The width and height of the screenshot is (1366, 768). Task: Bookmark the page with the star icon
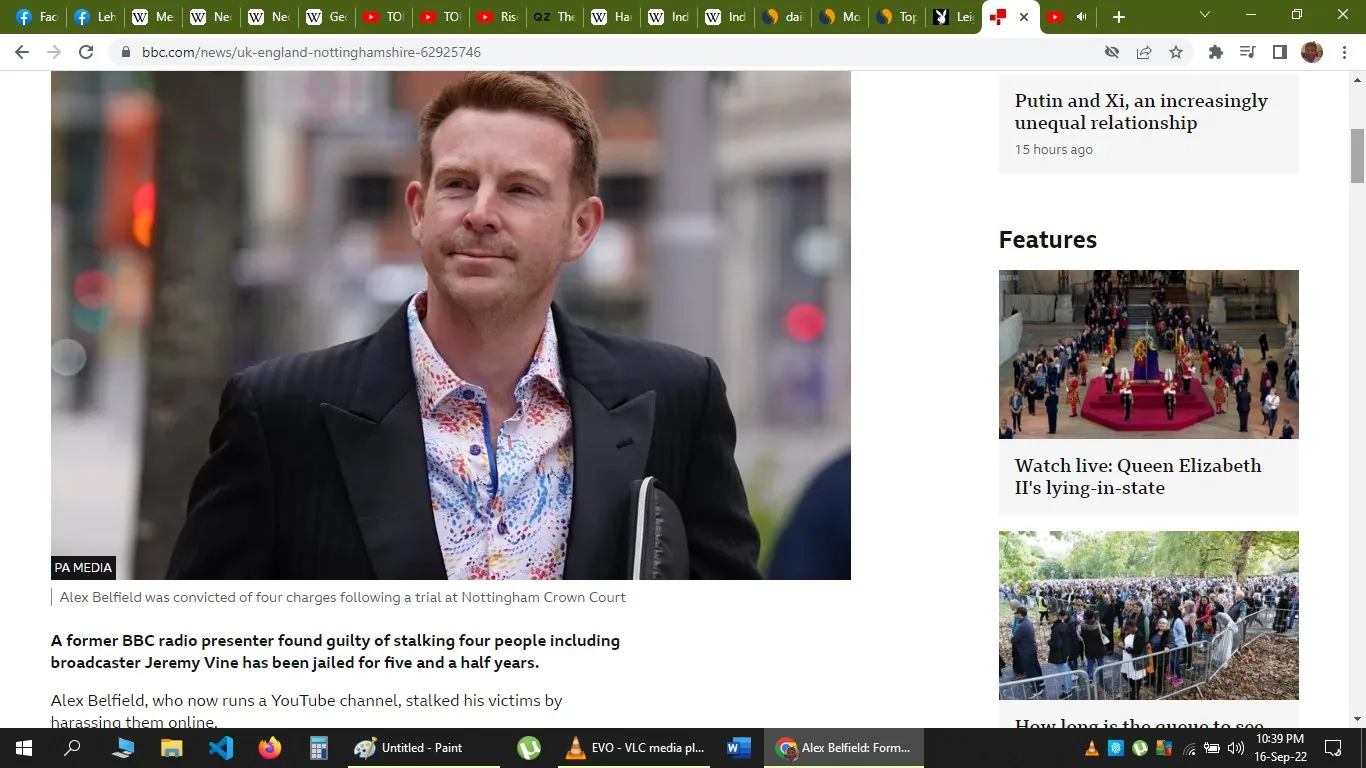point(1176,52)
